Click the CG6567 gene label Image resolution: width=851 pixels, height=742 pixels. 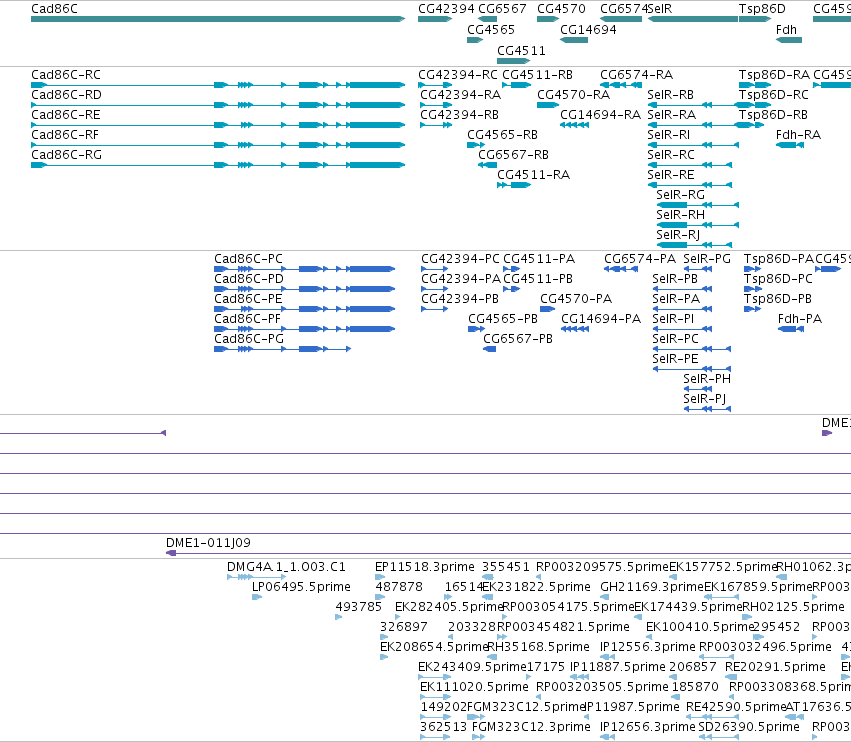point(502,9)
